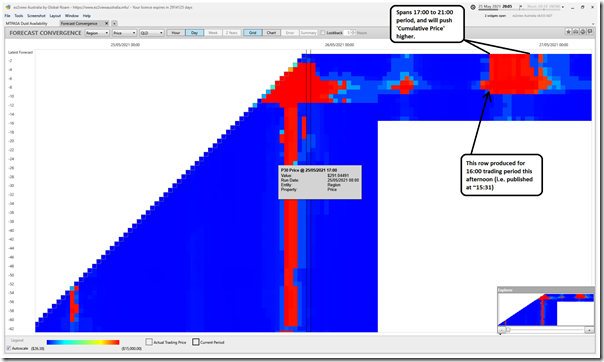Close the Forecast Convergence tab
Image resolution: width=604 pixels, height=362 pixels.
click(x=107, y=23)
